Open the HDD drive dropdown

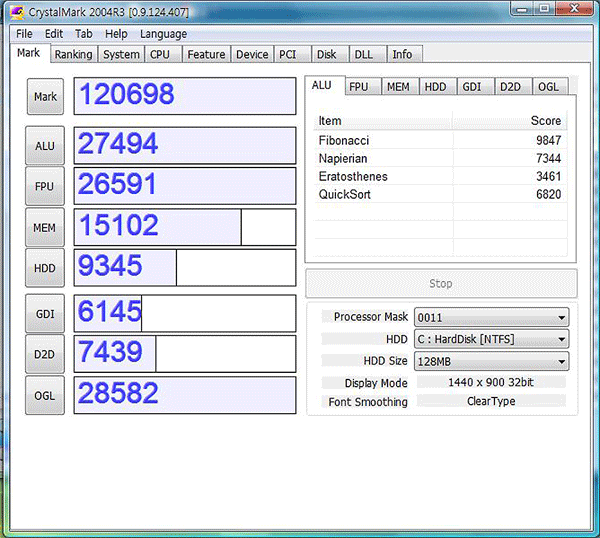491,339
